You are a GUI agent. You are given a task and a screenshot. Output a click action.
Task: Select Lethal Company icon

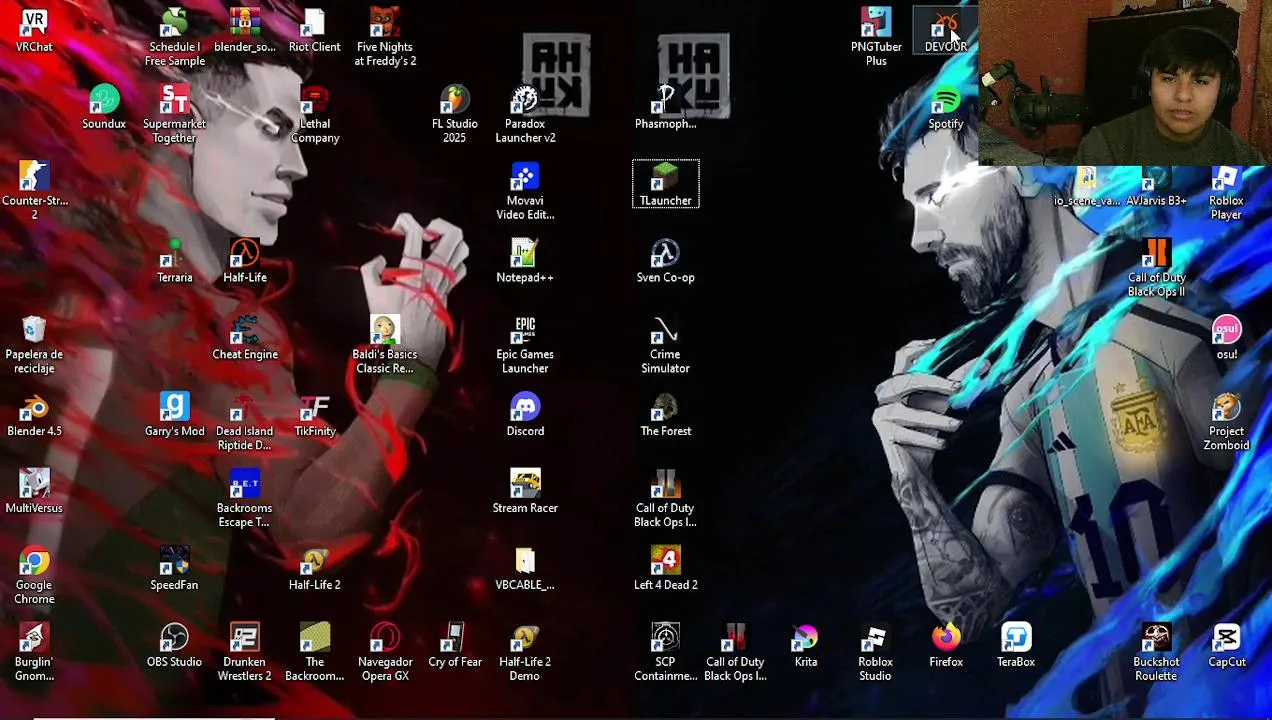click(x=315, y=115)
